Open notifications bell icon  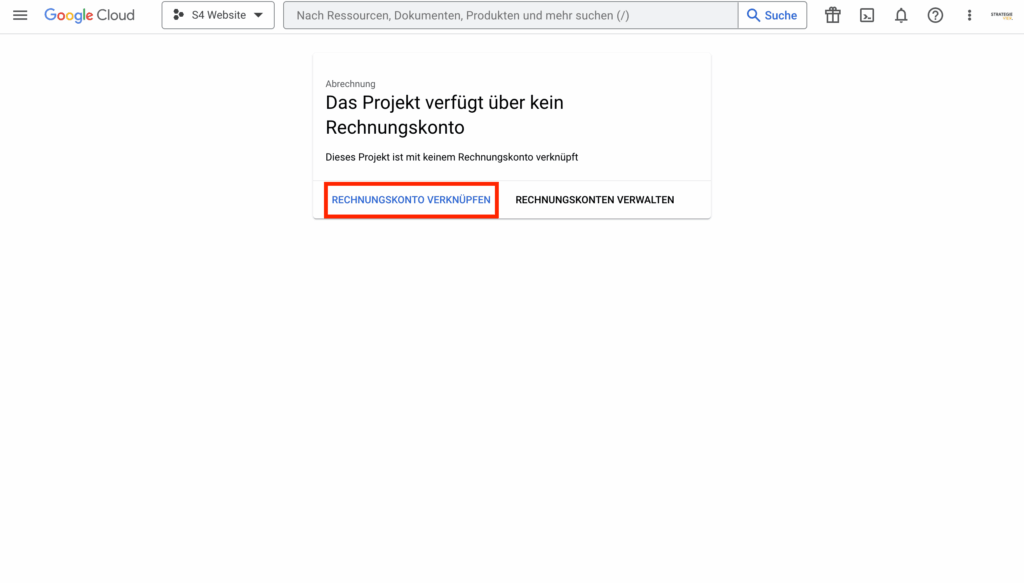pos(901,15)
